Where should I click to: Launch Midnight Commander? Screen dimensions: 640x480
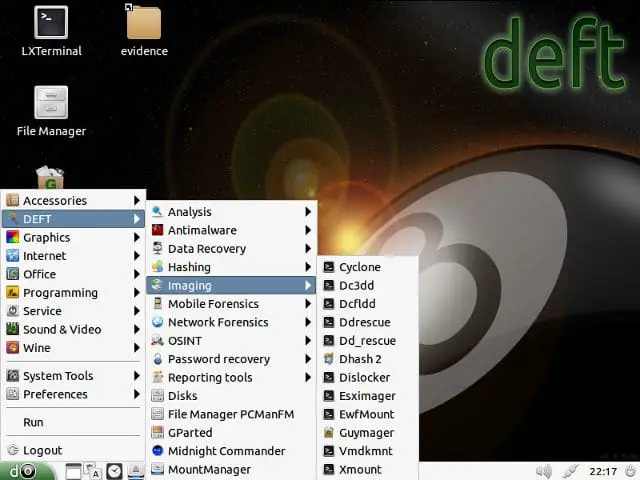(x=225, y=451)
